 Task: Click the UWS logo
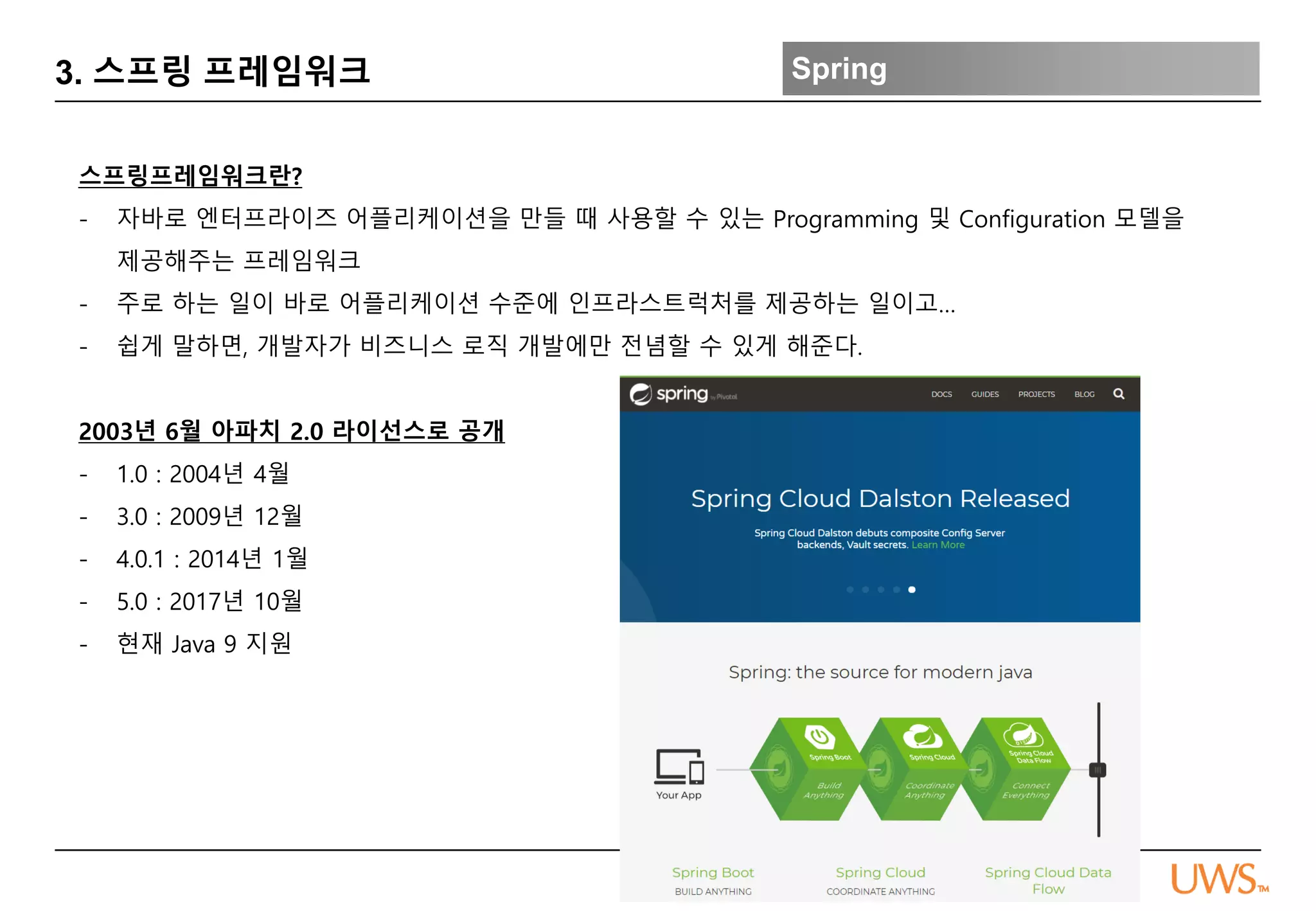(1219, 878)
